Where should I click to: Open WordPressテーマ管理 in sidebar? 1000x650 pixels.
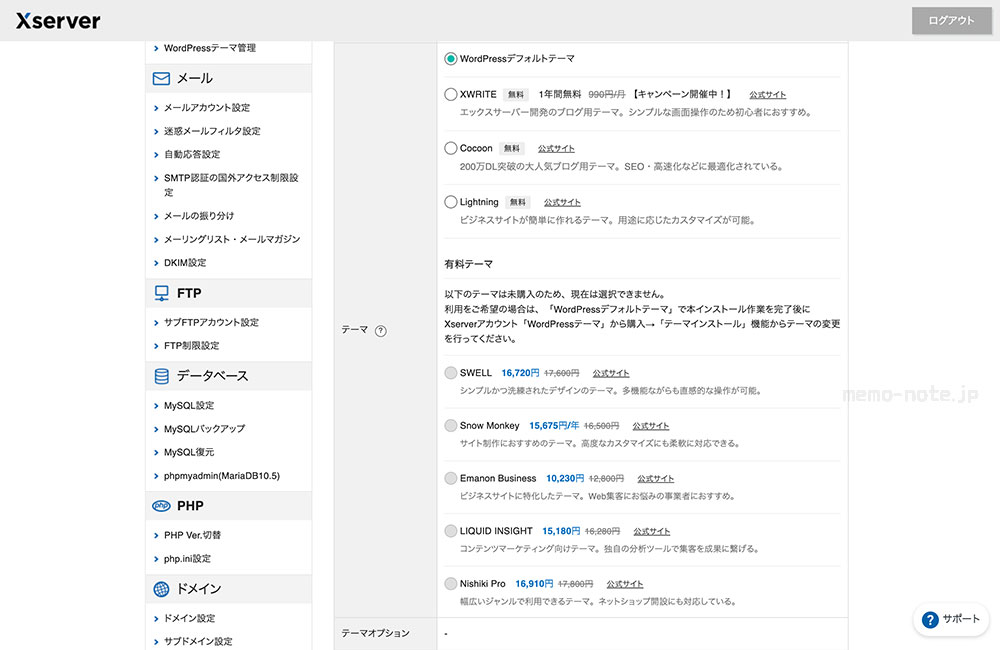coord(210,48)
